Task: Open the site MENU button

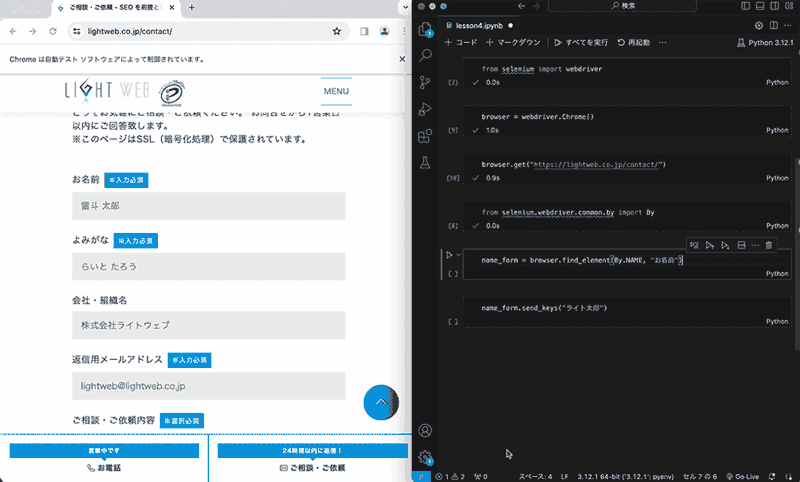Action: pos(336,91)
